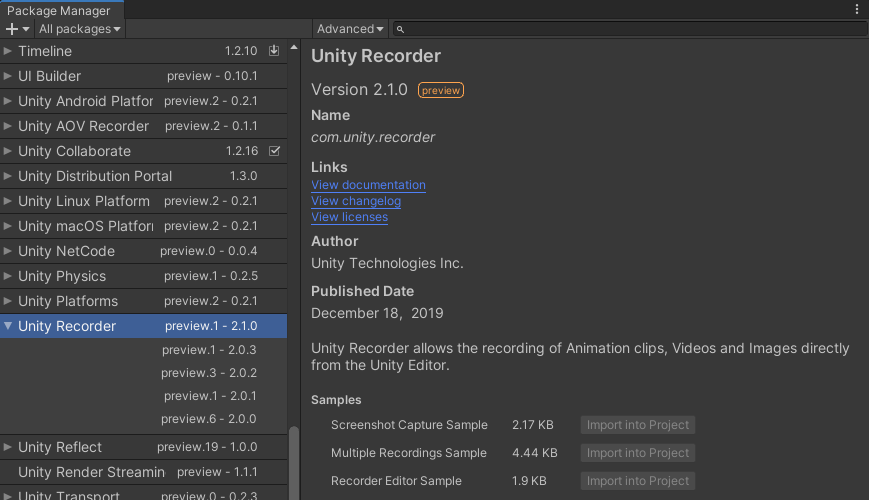Expand Unity Physics versions
This screenshot has width=869, height=500.
[8, 275]
